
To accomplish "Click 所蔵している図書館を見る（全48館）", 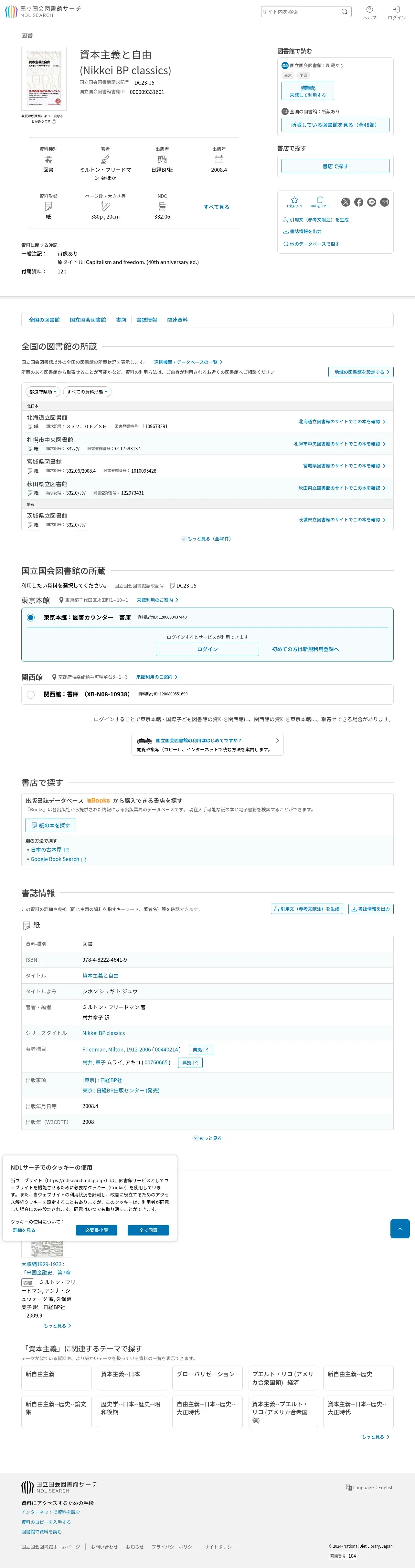I will (335, 125).
